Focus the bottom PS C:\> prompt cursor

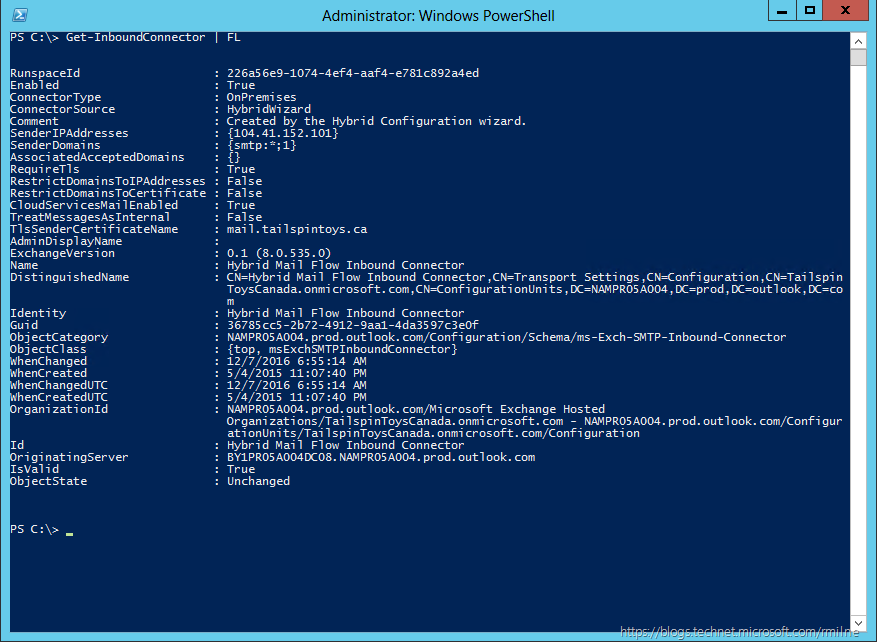tap(69, 530)
